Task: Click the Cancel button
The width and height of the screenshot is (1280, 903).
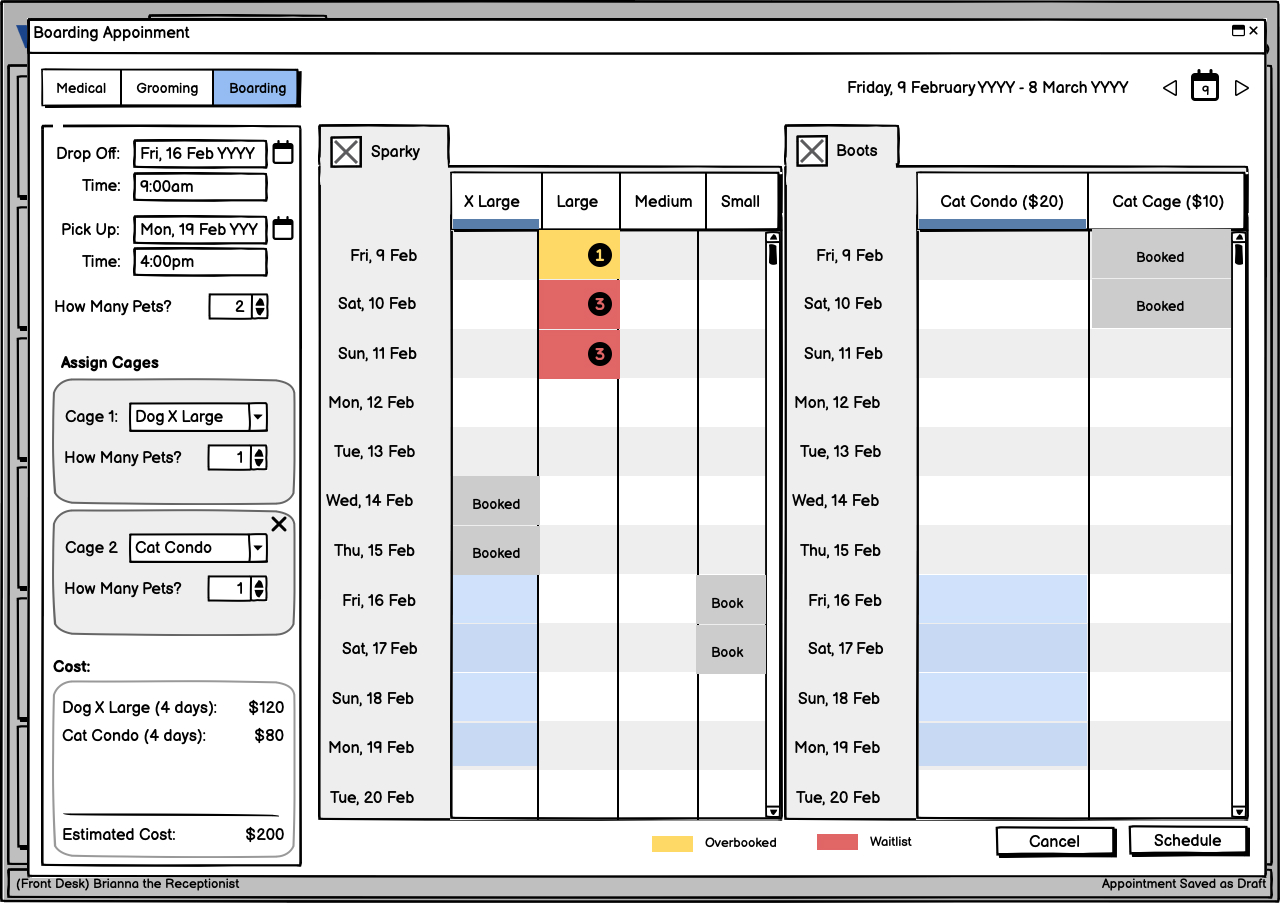Action: coord(1054,842)
